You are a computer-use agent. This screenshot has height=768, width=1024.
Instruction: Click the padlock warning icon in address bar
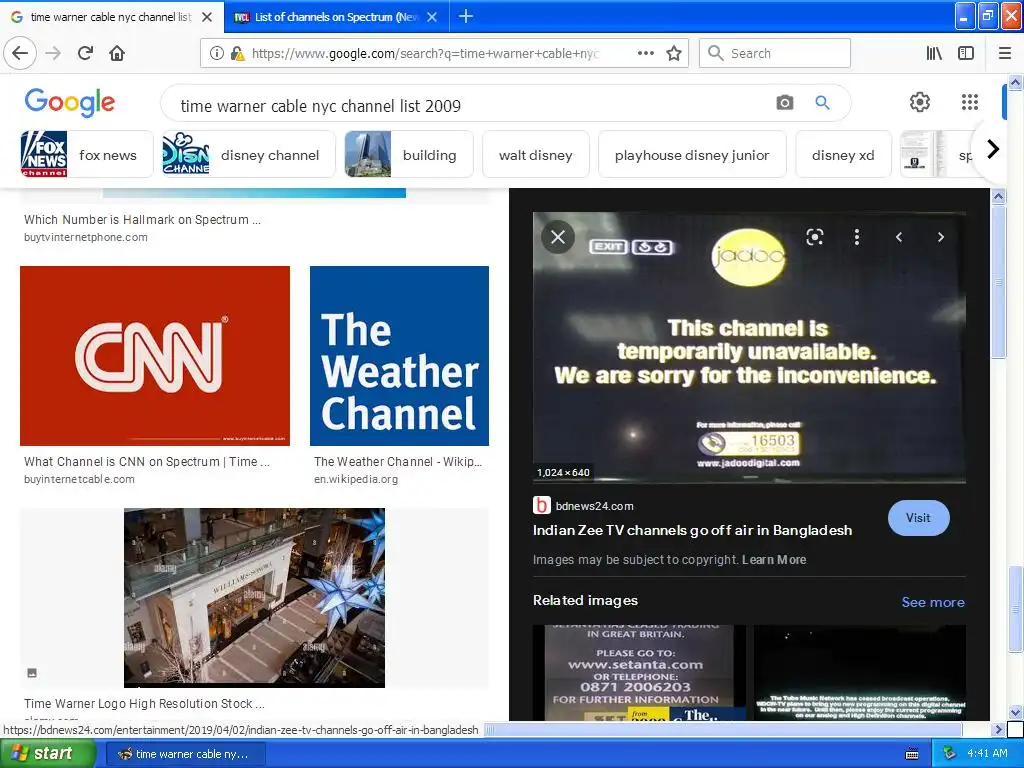pos(237,53)
